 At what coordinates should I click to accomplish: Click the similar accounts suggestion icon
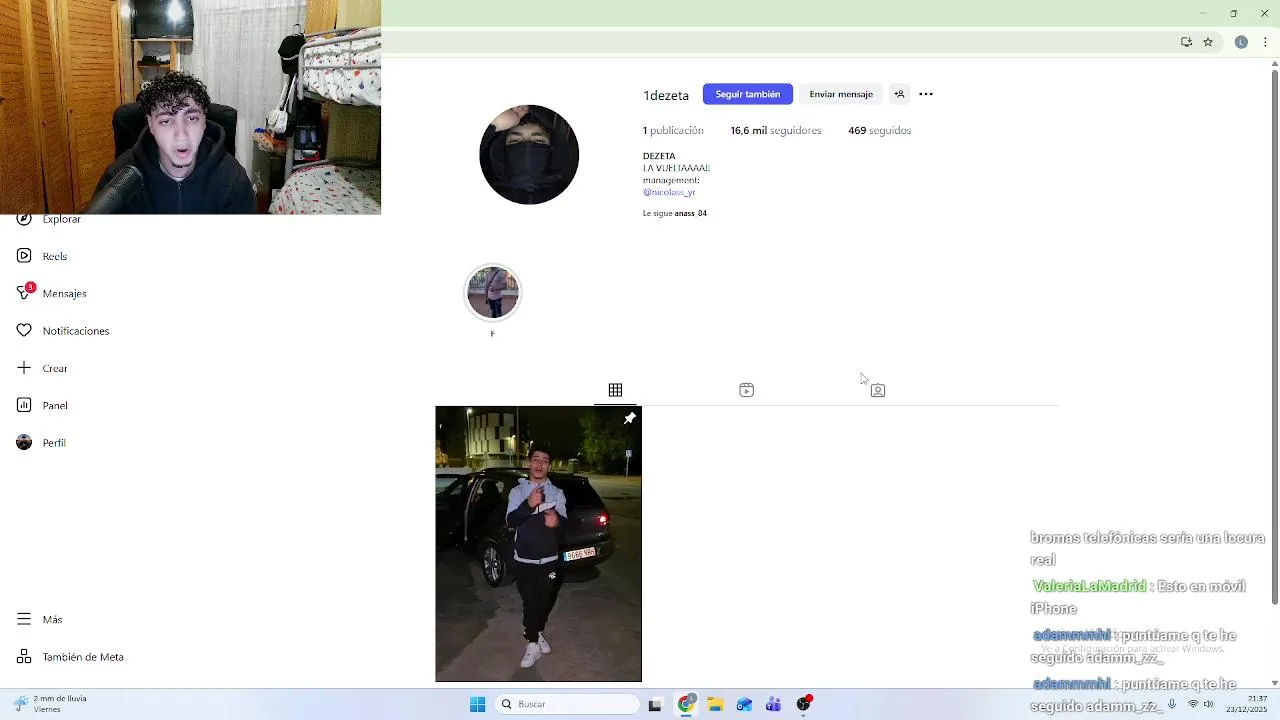pos(899,94)
